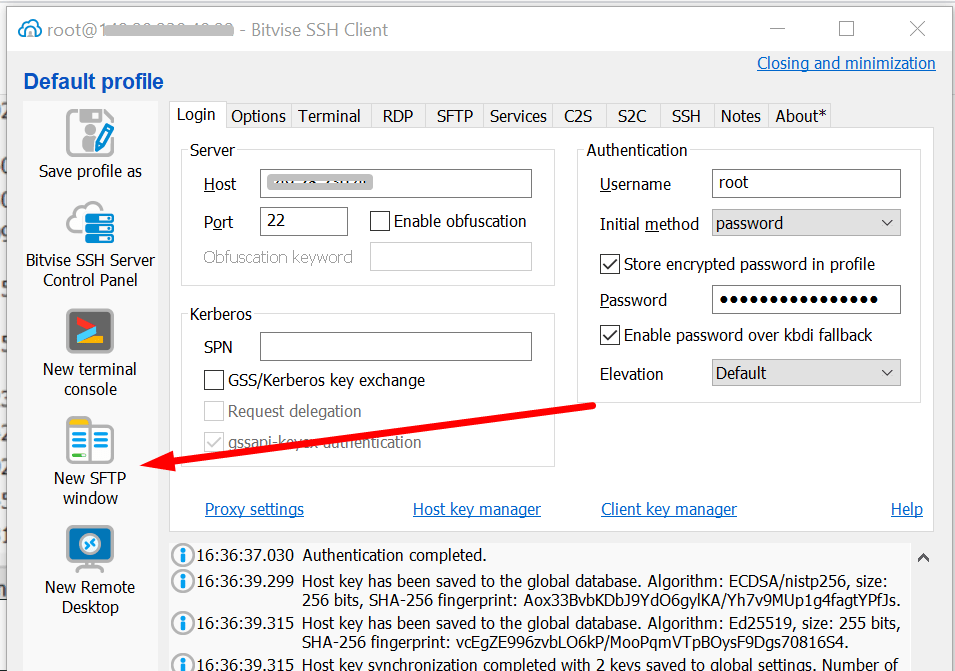The image size is (955, 671).
Task: Go to the RDP tab
Action: coord(398,116)
